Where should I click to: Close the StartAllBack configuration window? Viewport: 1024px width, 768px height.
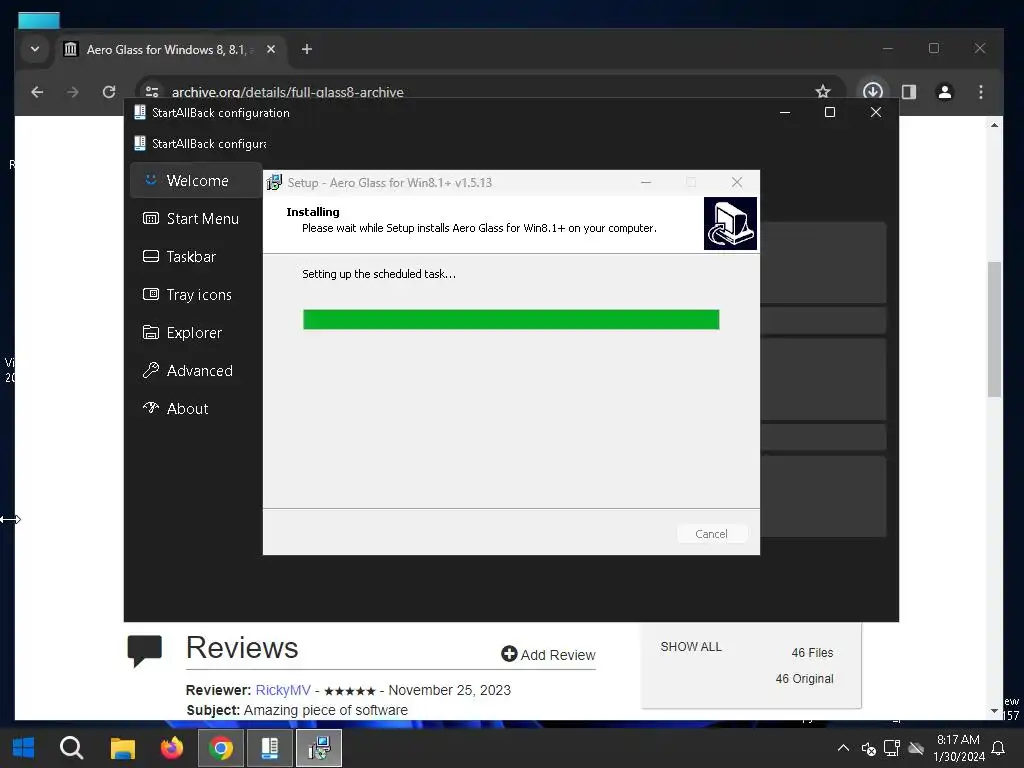coord(876,112)
